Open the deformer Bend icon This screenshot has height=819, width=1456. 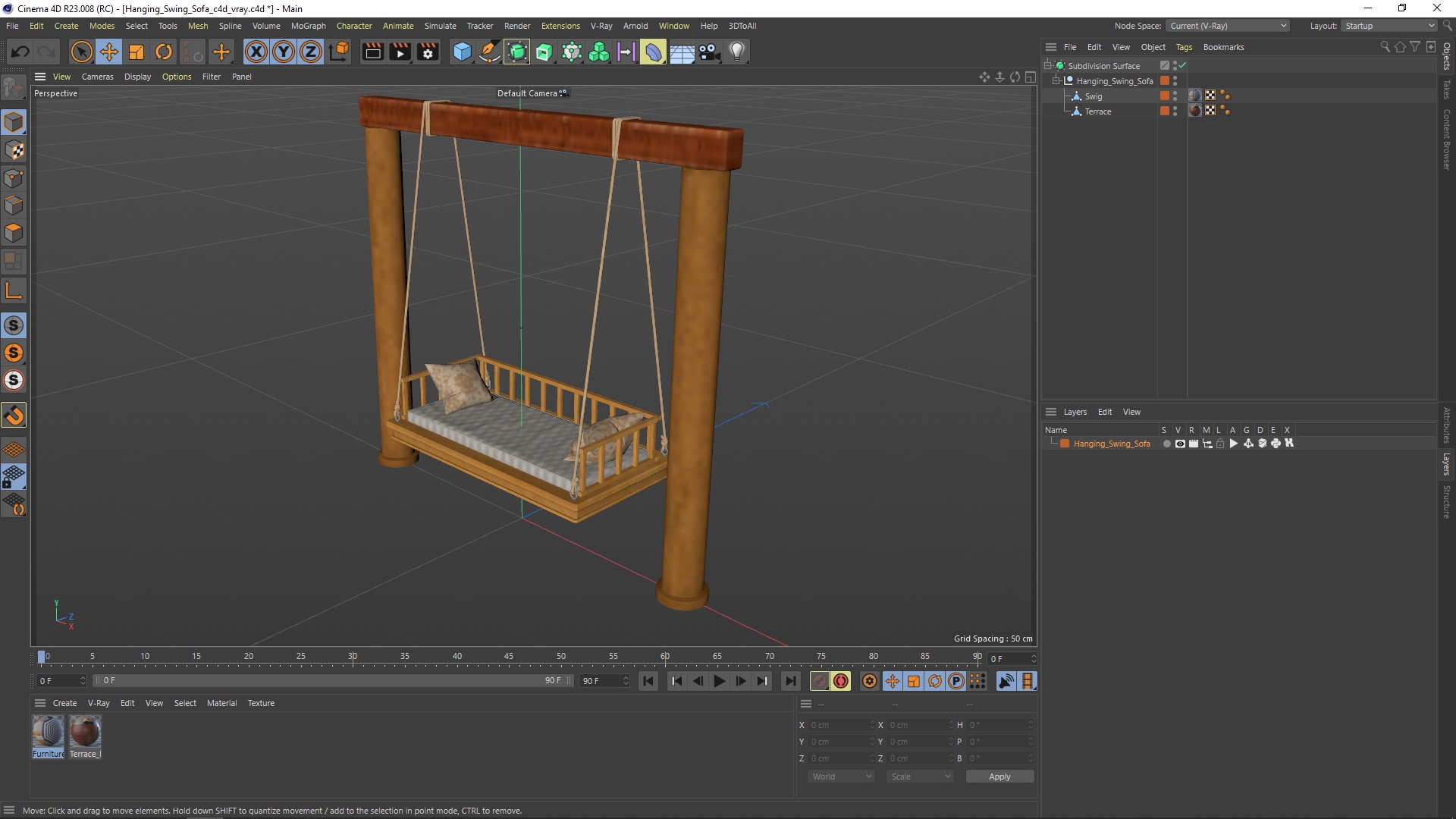click(x=653, y=52)
